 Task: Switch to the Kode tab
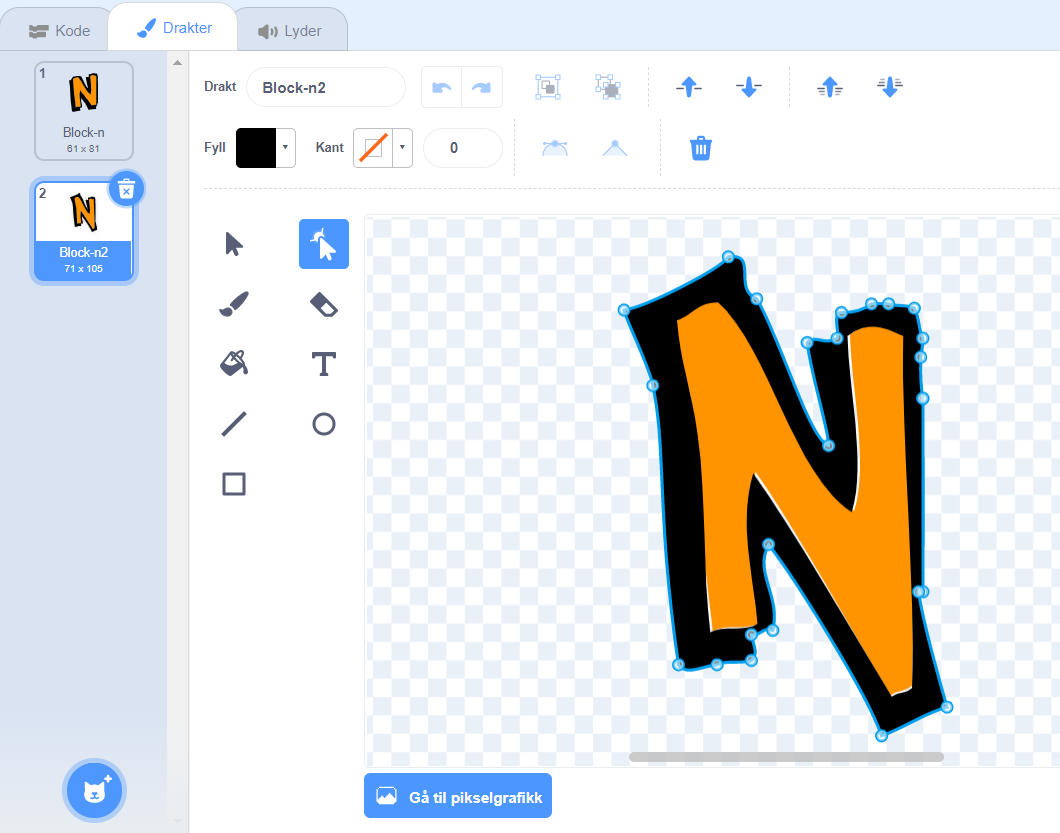tap(59, 30)
